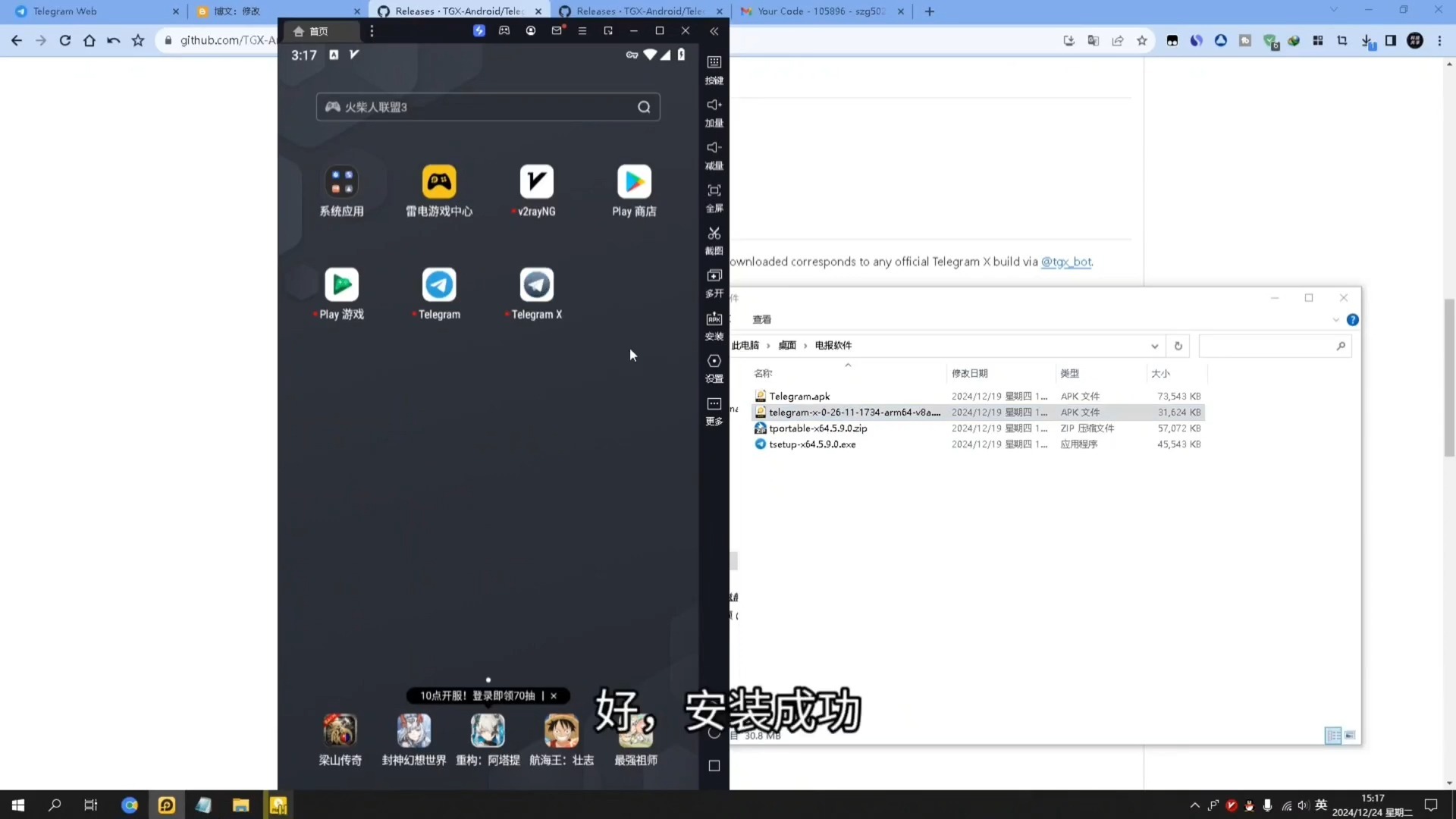Open the 梁山传奇 game icon
The image size is (1456, 819).
coord(340,730)
